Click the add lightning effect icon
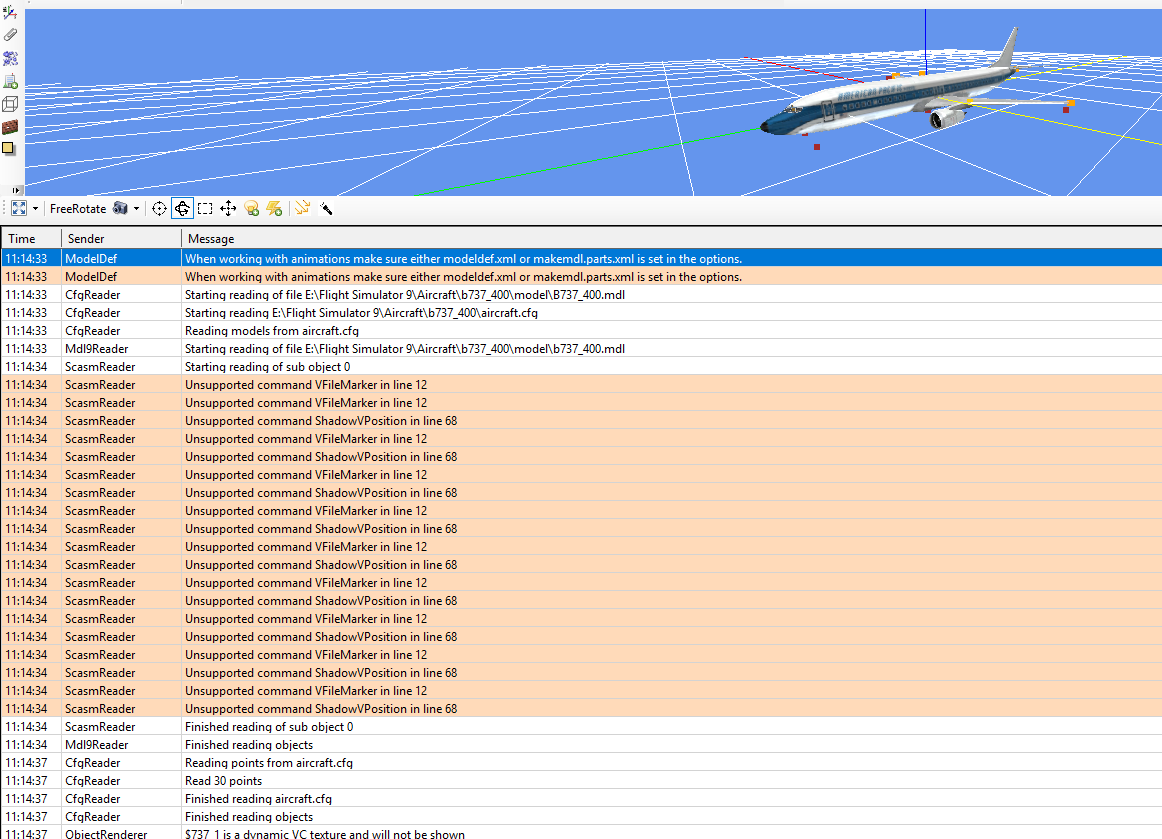 coord(274,209)
